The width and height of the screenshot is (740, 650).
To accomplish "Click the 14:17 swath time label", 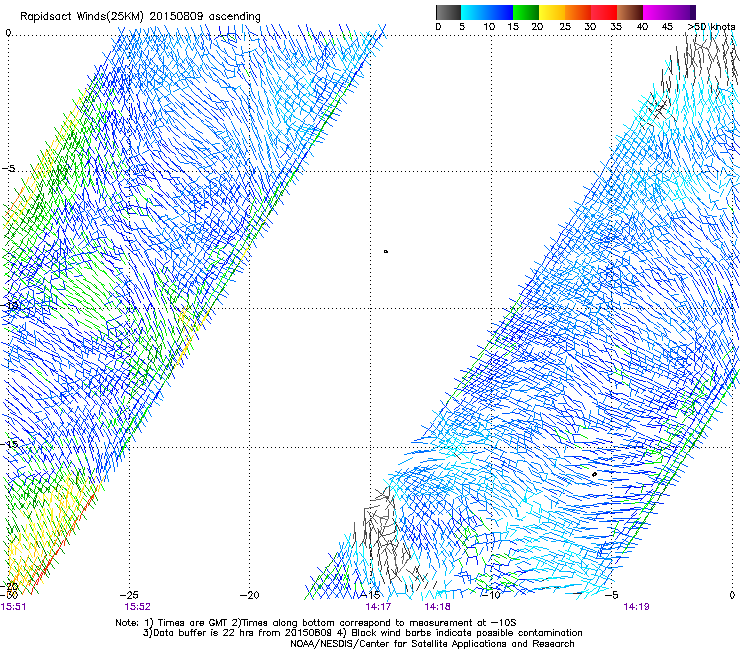I will pos(378,607).
